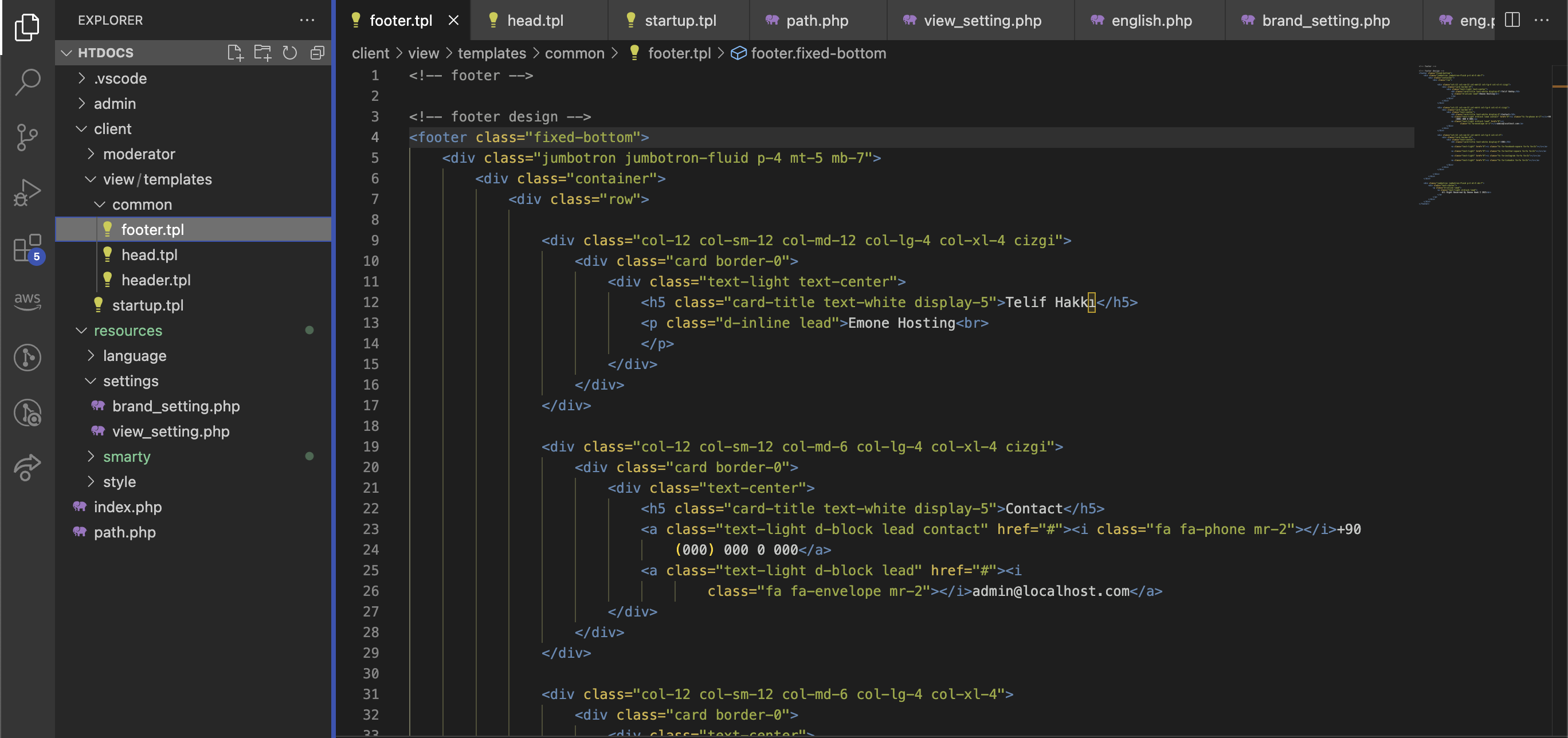Collapse all folders in explorer
This screenshot has height=738, width=1568.
[317, 53]
